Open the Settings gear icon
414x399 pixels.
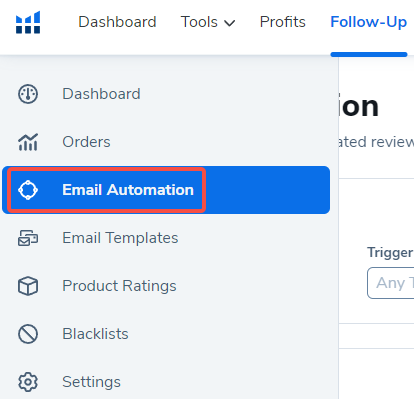click(x=28, y=382)
